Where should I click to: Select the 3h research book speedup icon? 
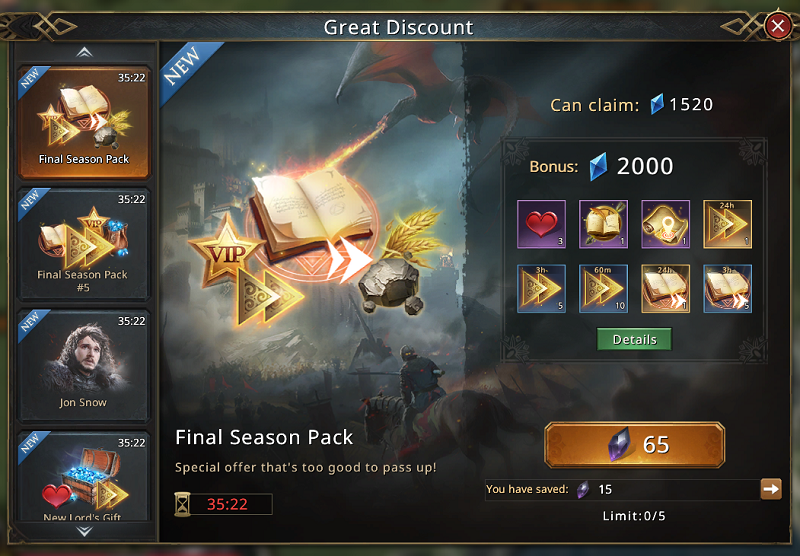728,288
